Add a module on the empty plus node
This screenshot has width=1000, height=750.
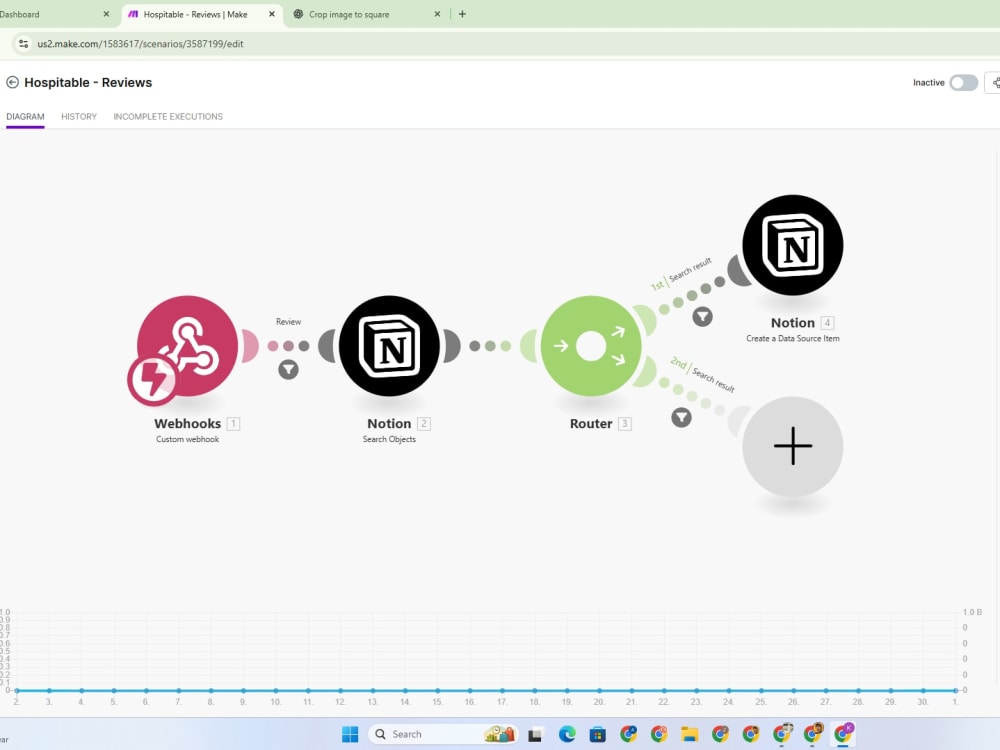point(793,446)
